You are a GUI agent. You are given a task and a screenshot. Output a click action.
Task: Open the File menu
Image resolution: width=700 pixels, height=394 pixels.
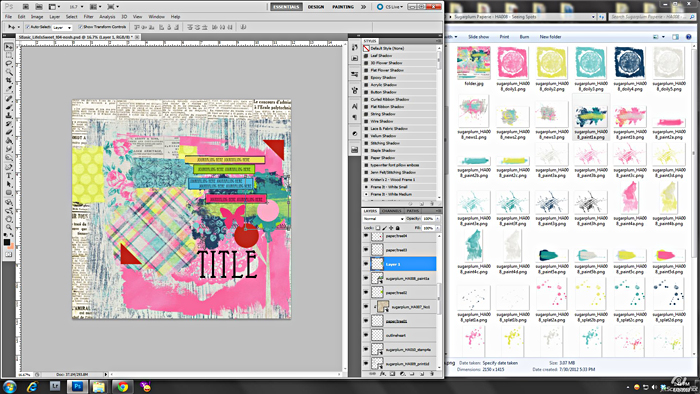(x=8, y=17)
